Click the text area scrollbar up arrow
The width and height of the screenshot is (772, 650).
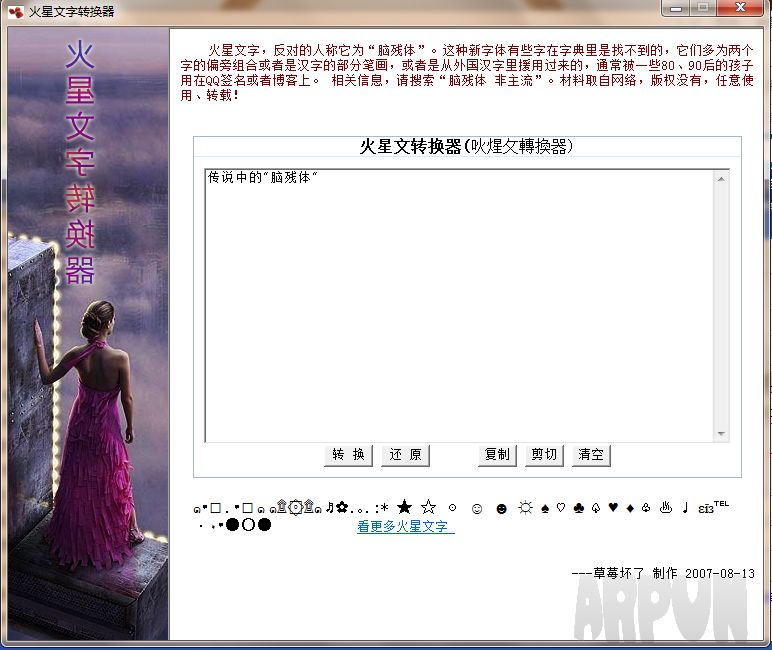(721, 179)
